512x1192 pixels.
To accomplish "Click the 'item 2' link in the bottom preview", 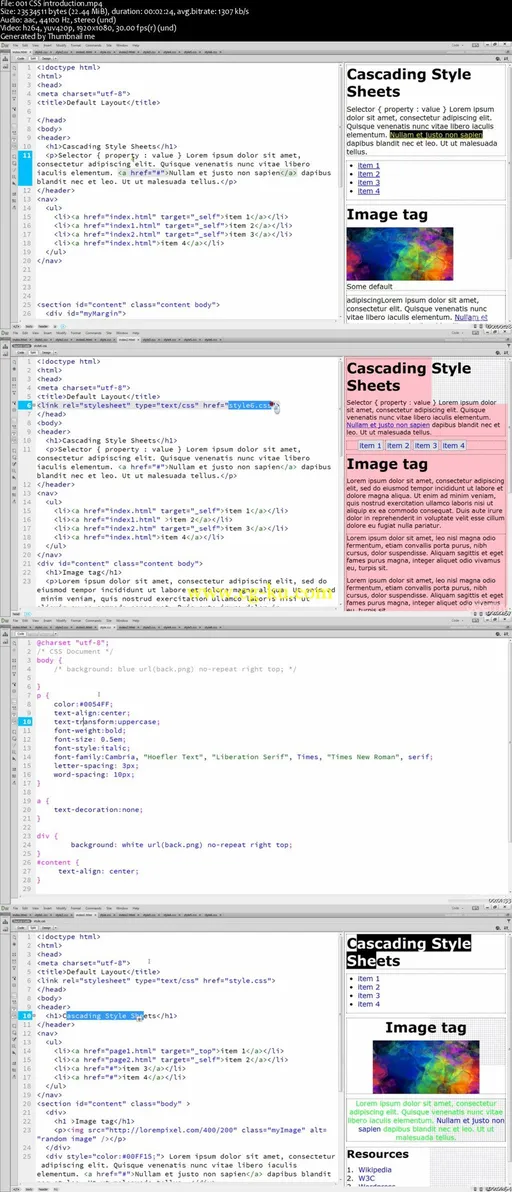I will [368, 987].
